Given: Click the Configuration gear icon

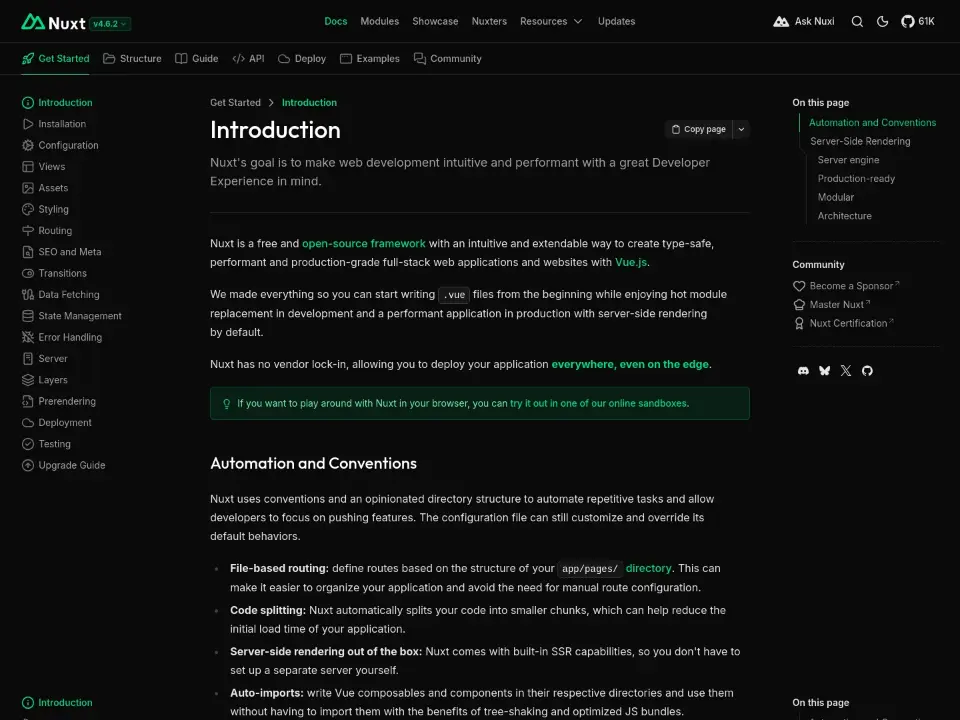Looking at the screenshot, I should pos(28,146).
